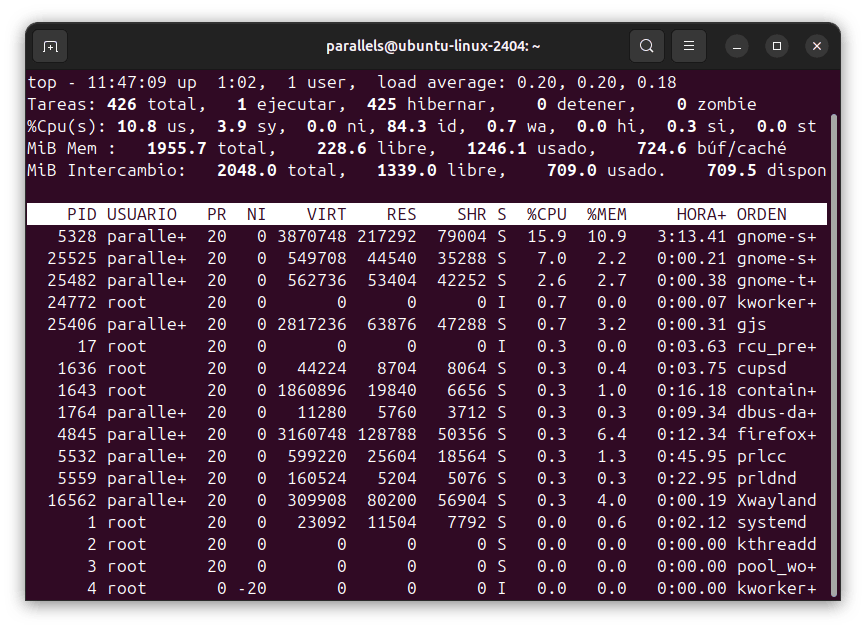866x629 pixels.
Task: Click the firefox+ process name
Action: click(x=777, y=435)
